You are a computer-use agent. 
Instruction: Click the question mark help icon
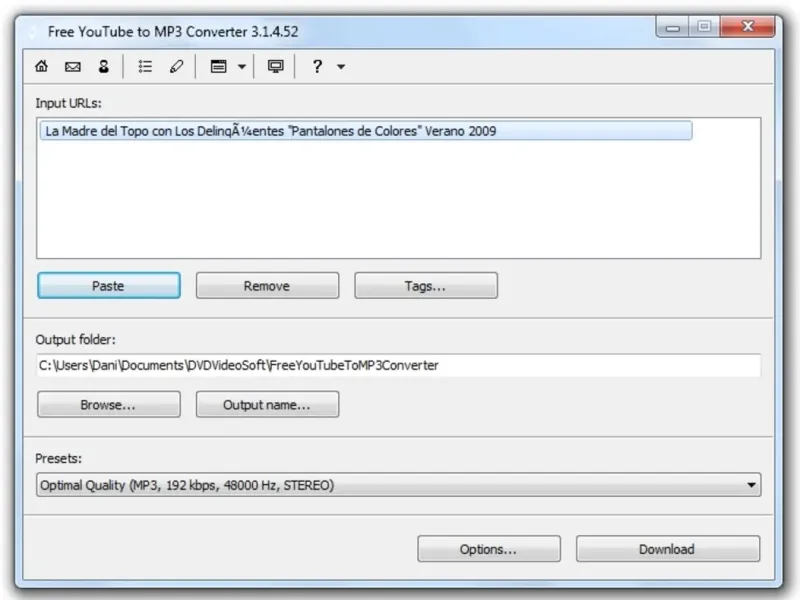(317, 66)
